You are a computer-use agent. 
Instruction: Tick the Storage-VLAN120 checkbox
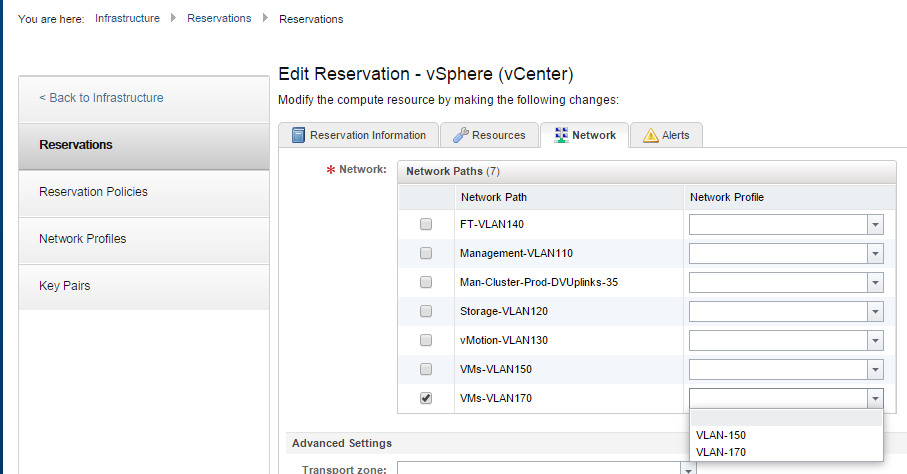pos(426,311)
